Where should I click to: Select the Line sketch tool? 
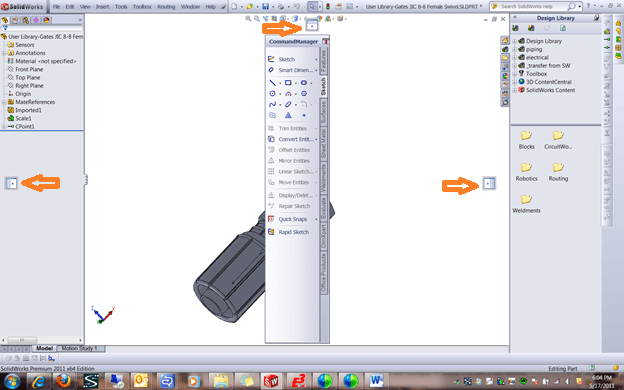272,83
